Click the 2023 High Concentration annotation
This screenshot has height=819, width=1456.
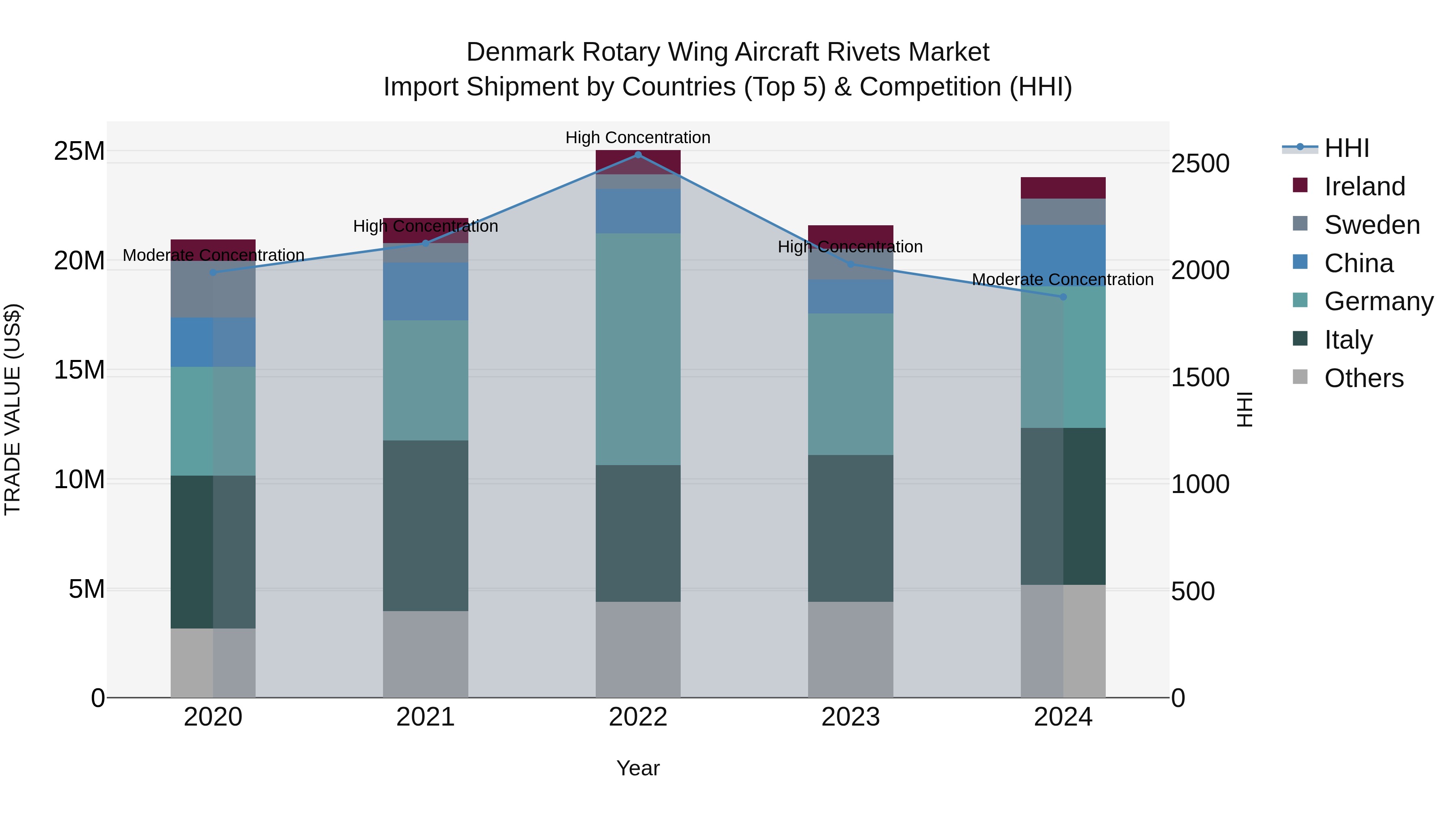[x=851, y=246]
